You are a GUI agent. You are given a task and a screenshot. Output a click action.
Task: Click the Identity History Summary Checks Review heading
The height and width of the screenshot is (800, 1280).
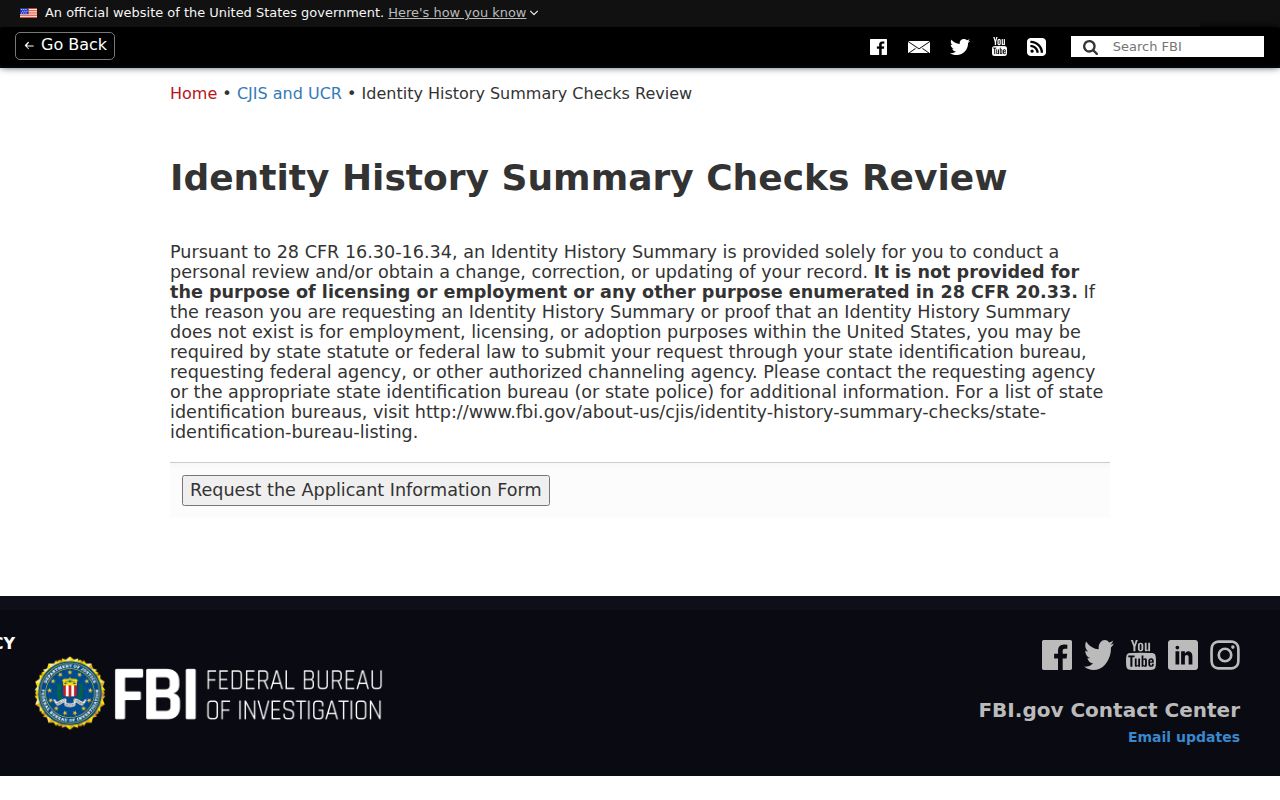588,177
